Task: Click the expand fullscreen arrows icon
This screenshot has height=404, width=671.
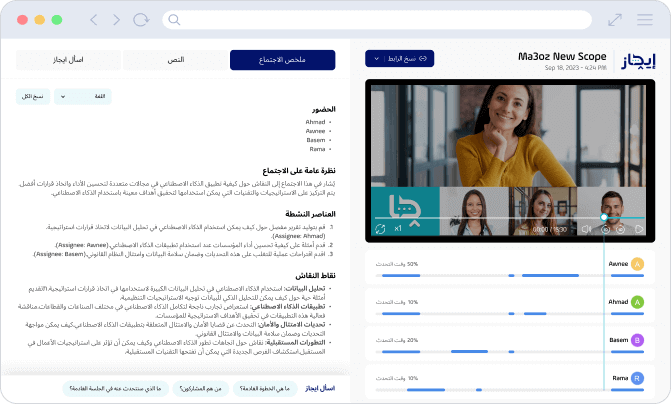Action: point(615,20)
